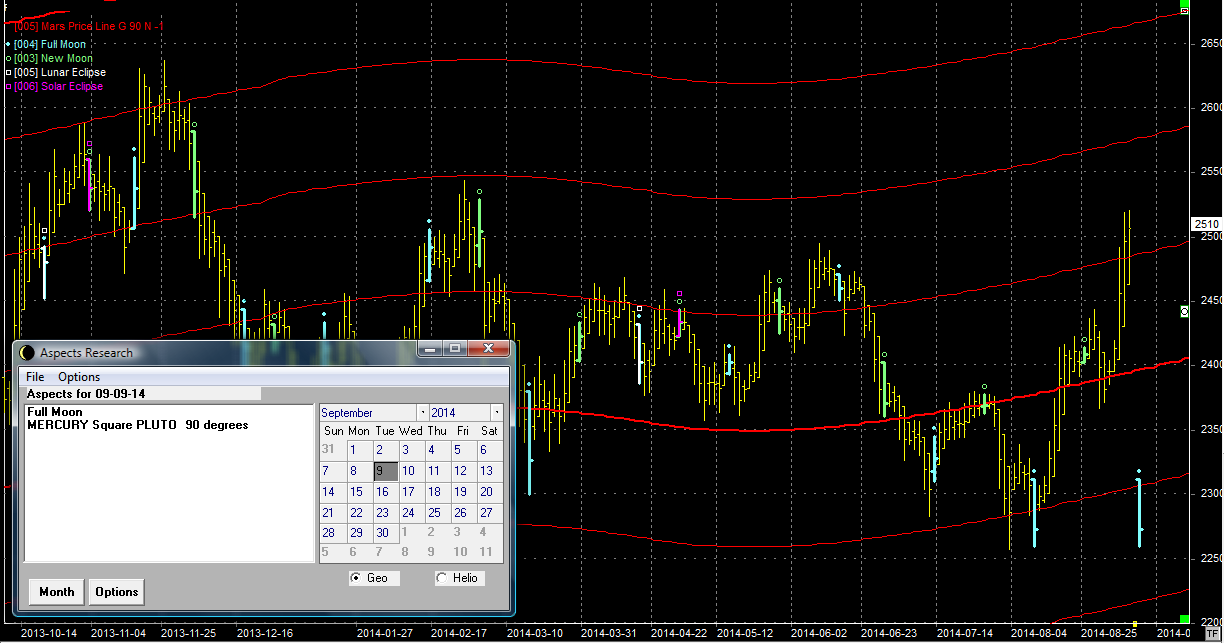This screenshot has height=643, width=1224.
Task: Click the Full Moon legend marker icon
Action: click(x=8, y=45)
